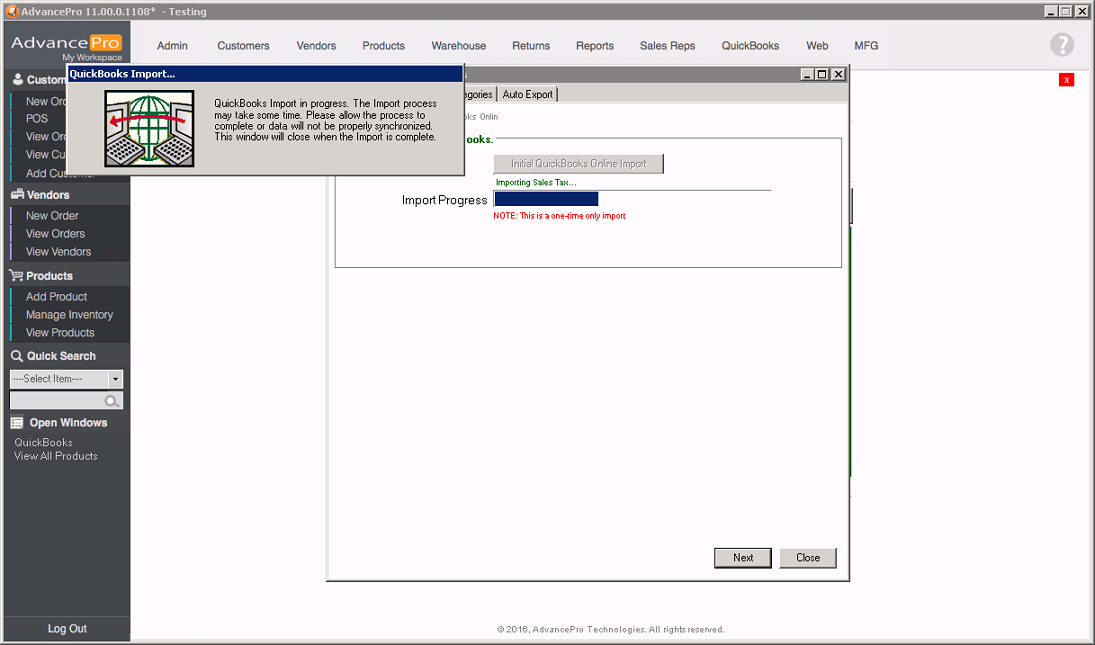Maximize the inner QuickBooks window

pyautogui.click(x=823, y=75)
